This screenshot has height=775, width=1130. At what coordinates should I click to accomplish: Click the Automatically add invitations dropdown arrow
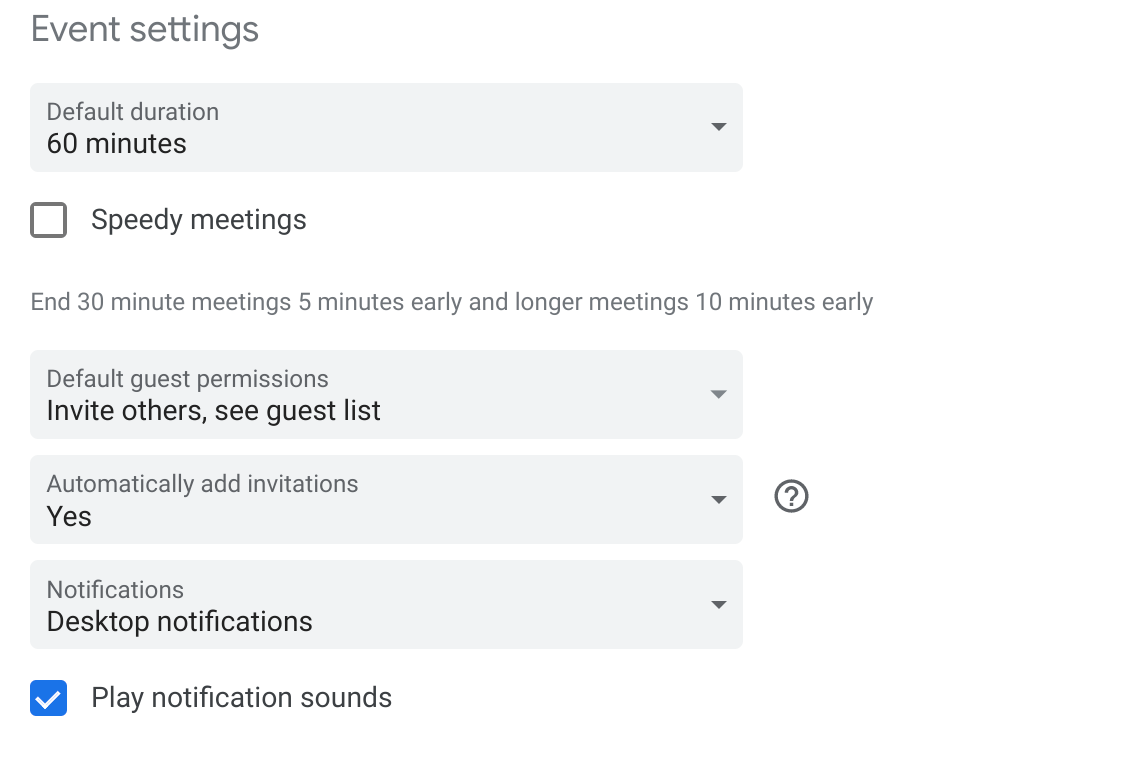(717, 499)
